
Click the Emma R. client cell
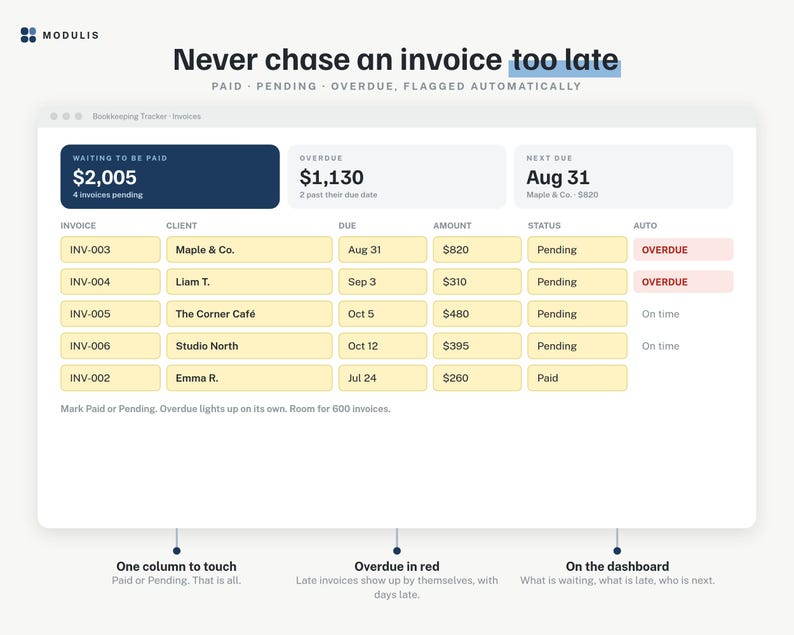tap(249, 378)
